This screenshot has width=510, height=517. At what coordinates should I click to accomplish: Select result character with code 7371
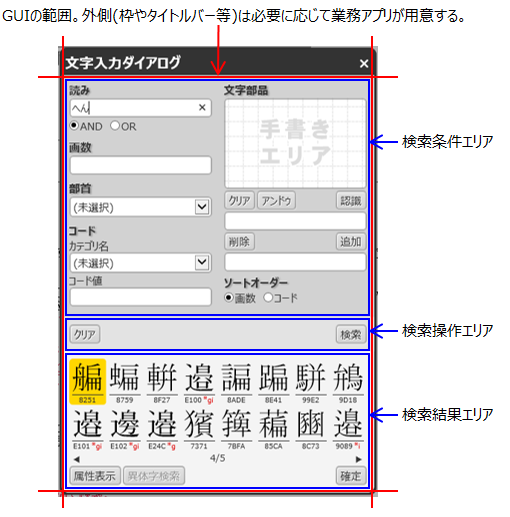199,428
